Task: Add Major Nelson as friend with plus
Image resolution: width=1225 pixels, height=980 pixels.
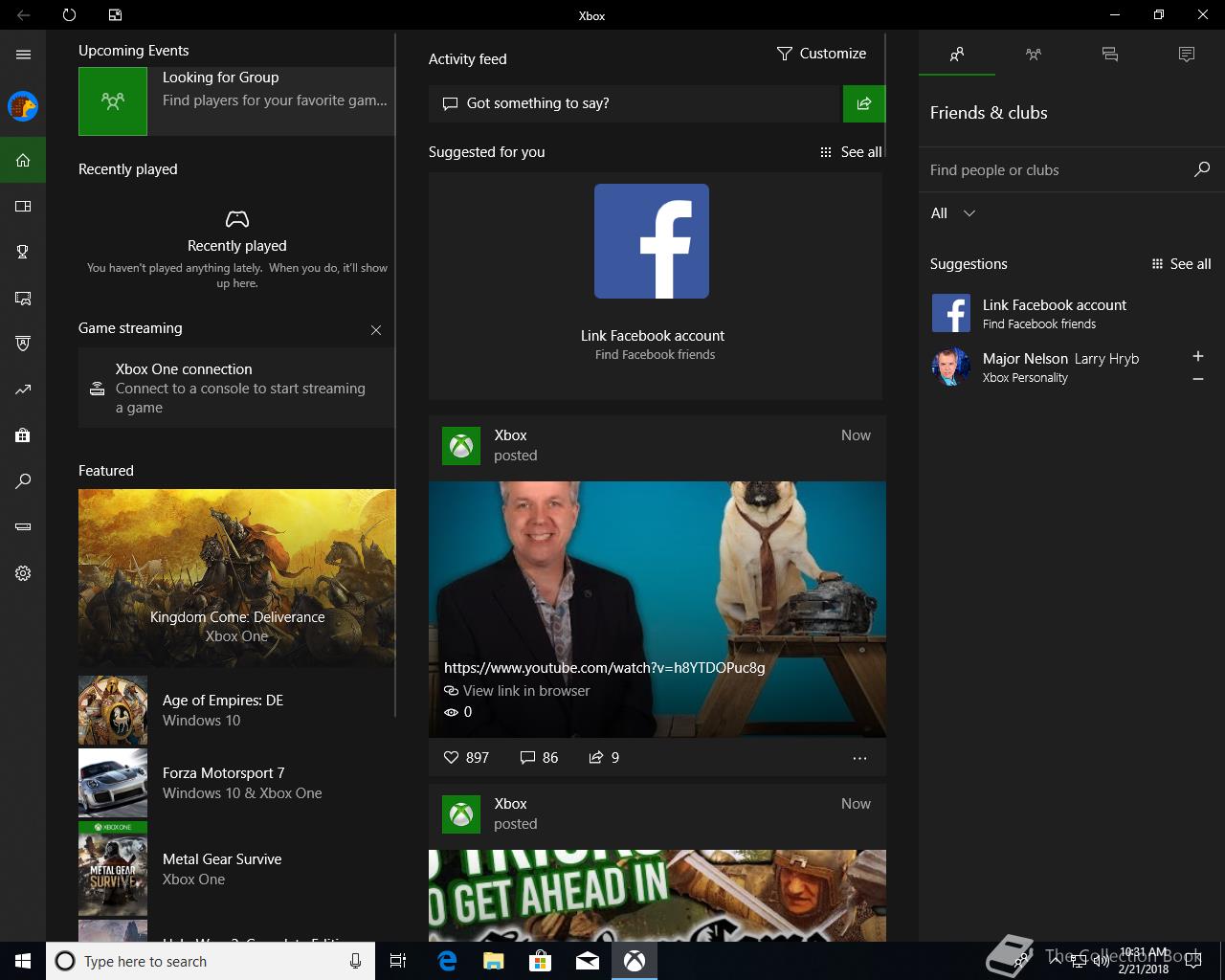Action: (x=1197, y=356)
